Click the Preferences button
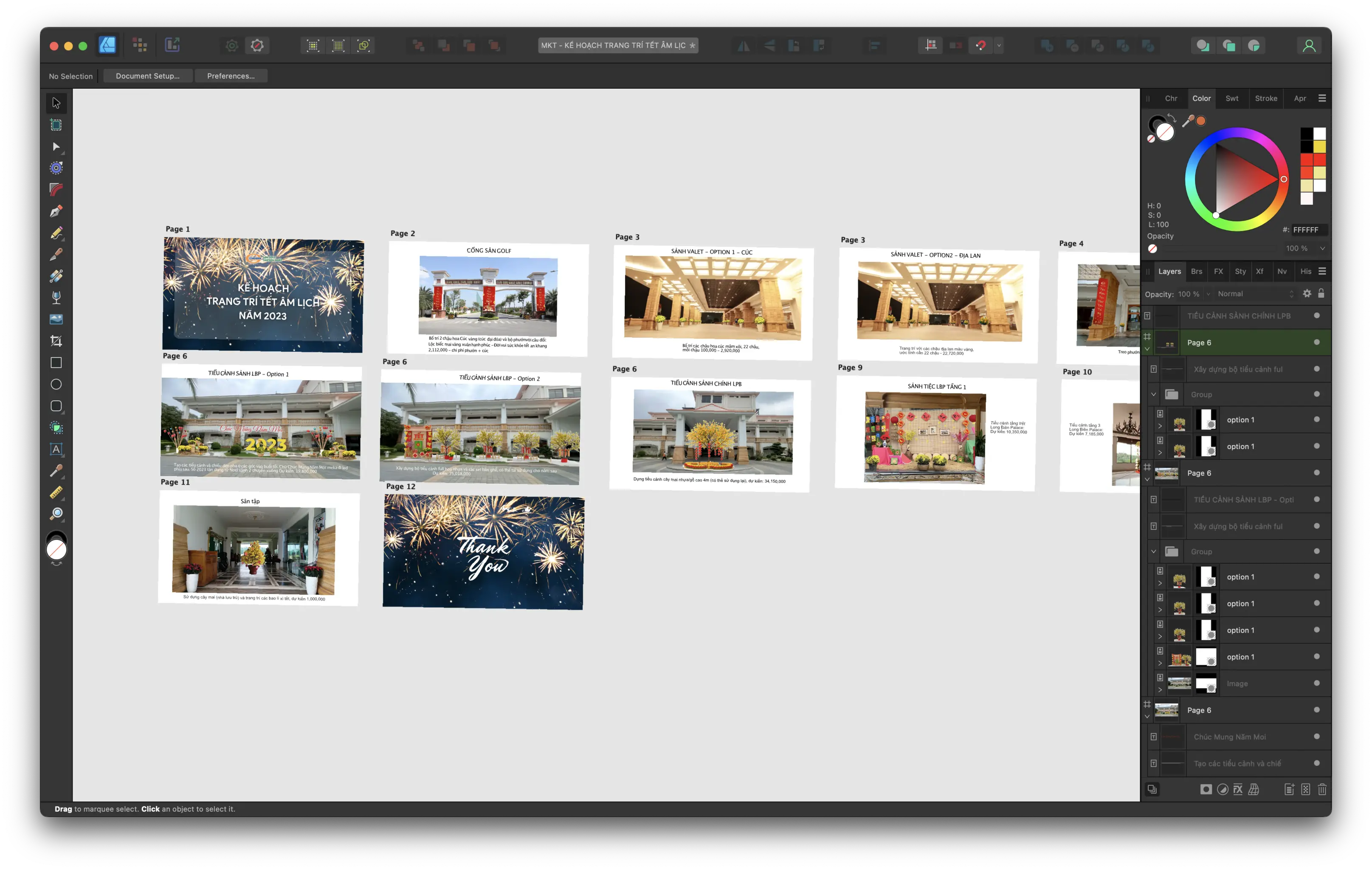 click(231, 76)
